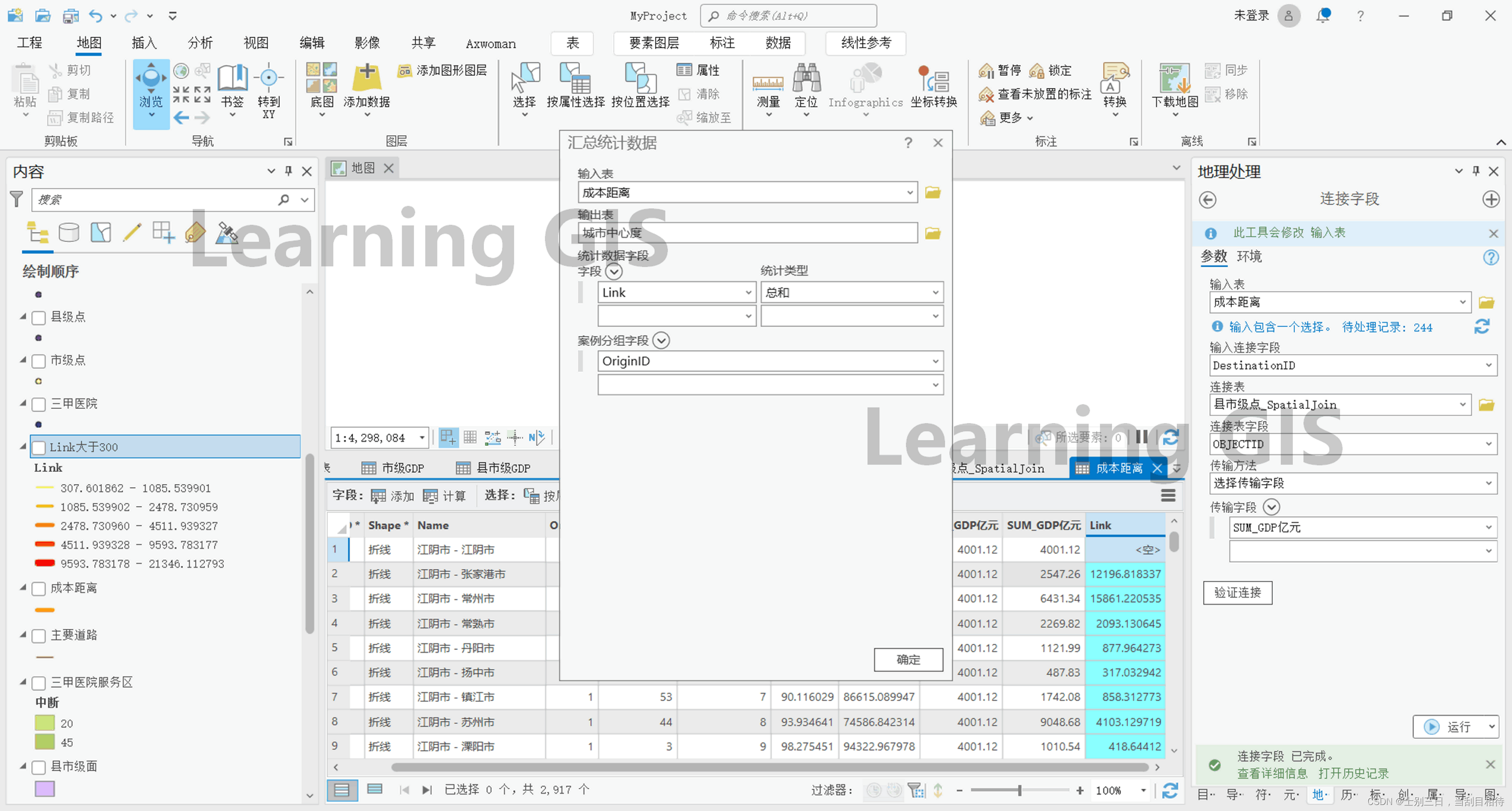
Task: Click the table zoom slider handle
Action: click(x=1020, y=790)
